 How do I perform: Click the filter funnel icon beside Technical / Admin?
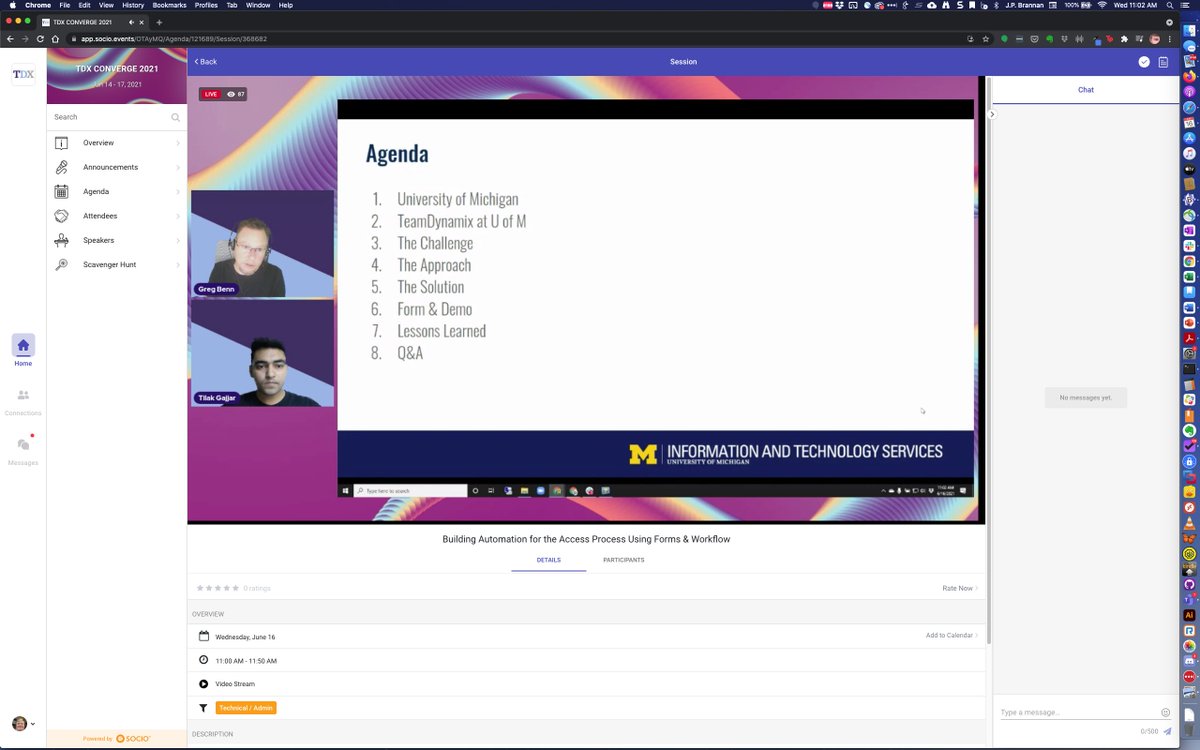click(203, 708)
